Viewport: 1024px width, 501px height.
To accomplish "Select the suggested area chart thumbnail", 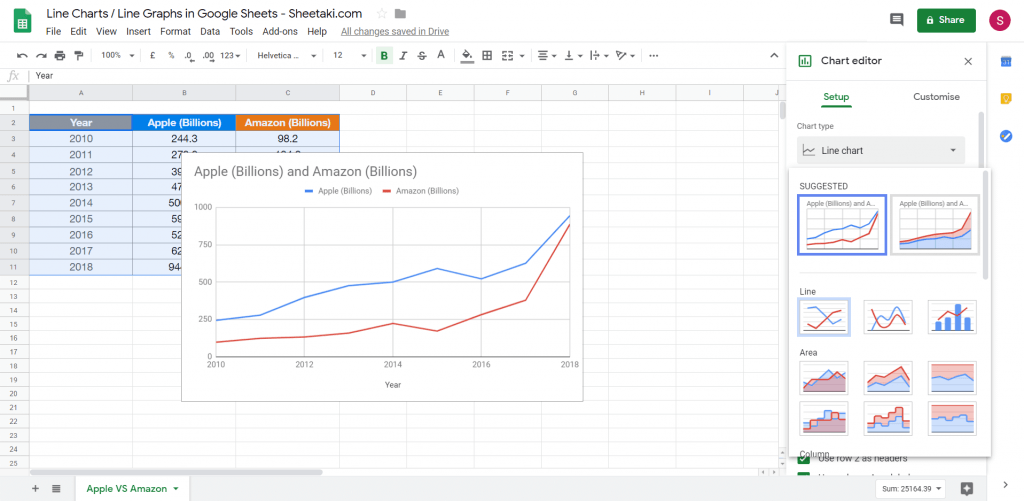I will coord(935,225).
